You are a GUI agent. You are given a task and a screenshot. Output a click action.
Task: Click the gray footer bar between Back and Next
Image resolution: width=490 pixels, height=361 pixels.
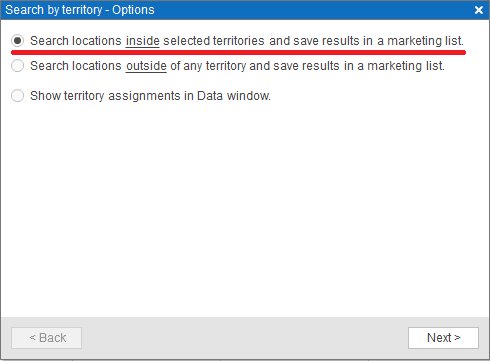coord(245,338)
